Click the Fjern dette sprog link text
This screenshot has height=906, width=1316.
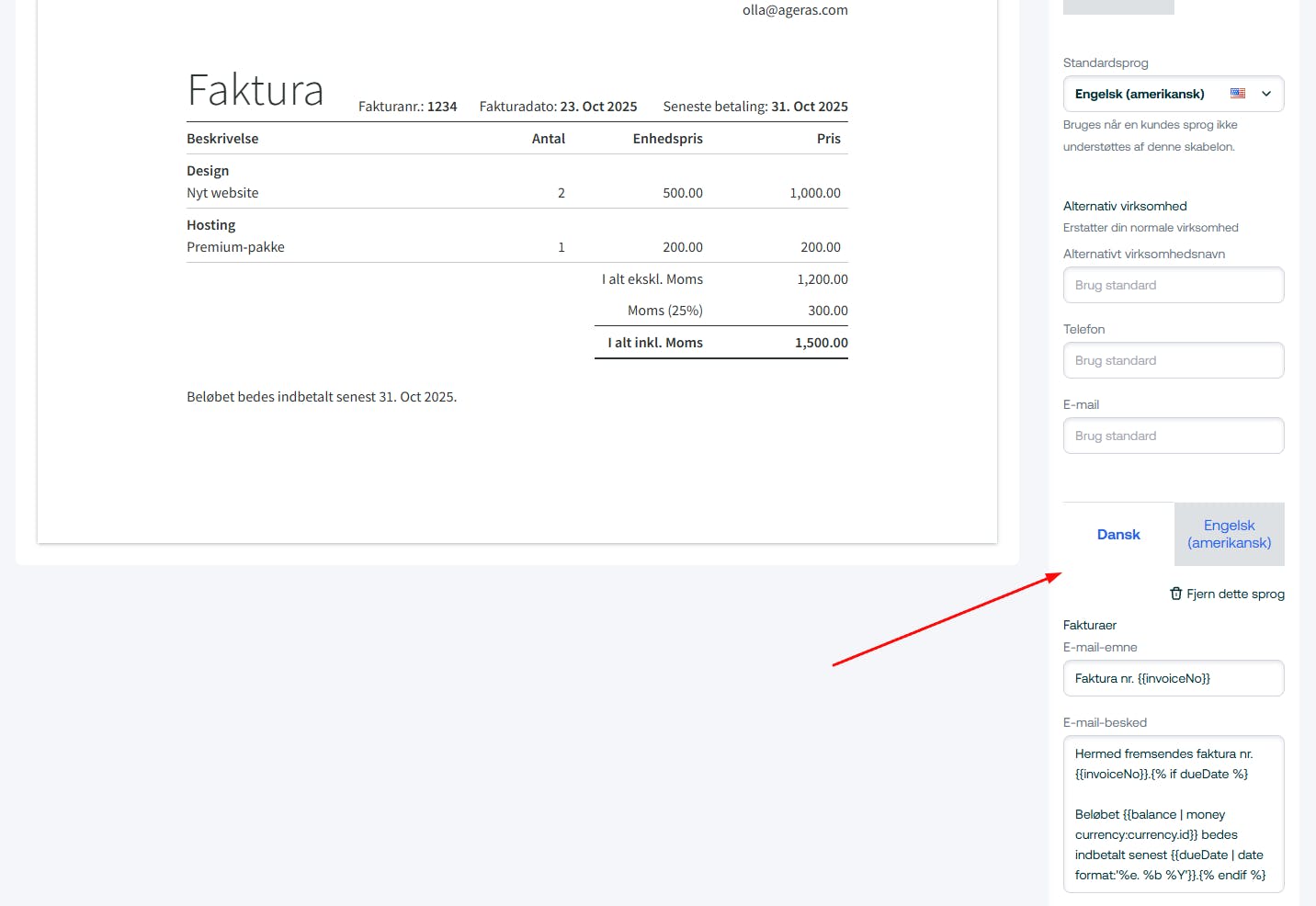pyautogui.click(x=1235, y=594)
